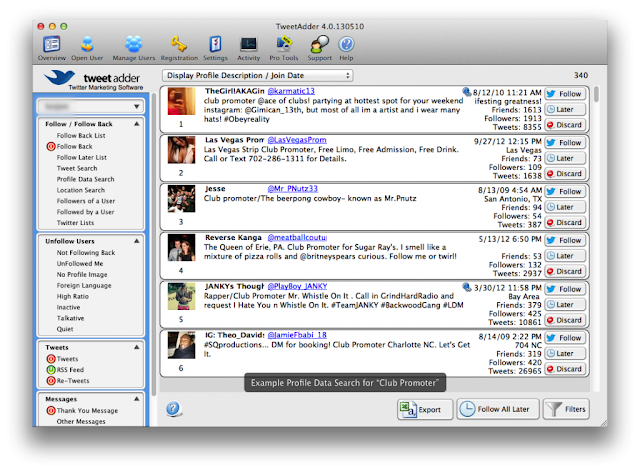Toggle the Follow Back status indicator
Screen dimensions: 640x472
pyautogui.click(x=51, y=146)
